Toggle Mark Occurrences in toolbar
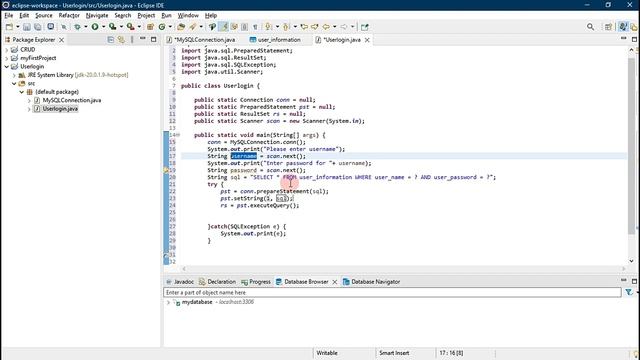 [223, 27]
